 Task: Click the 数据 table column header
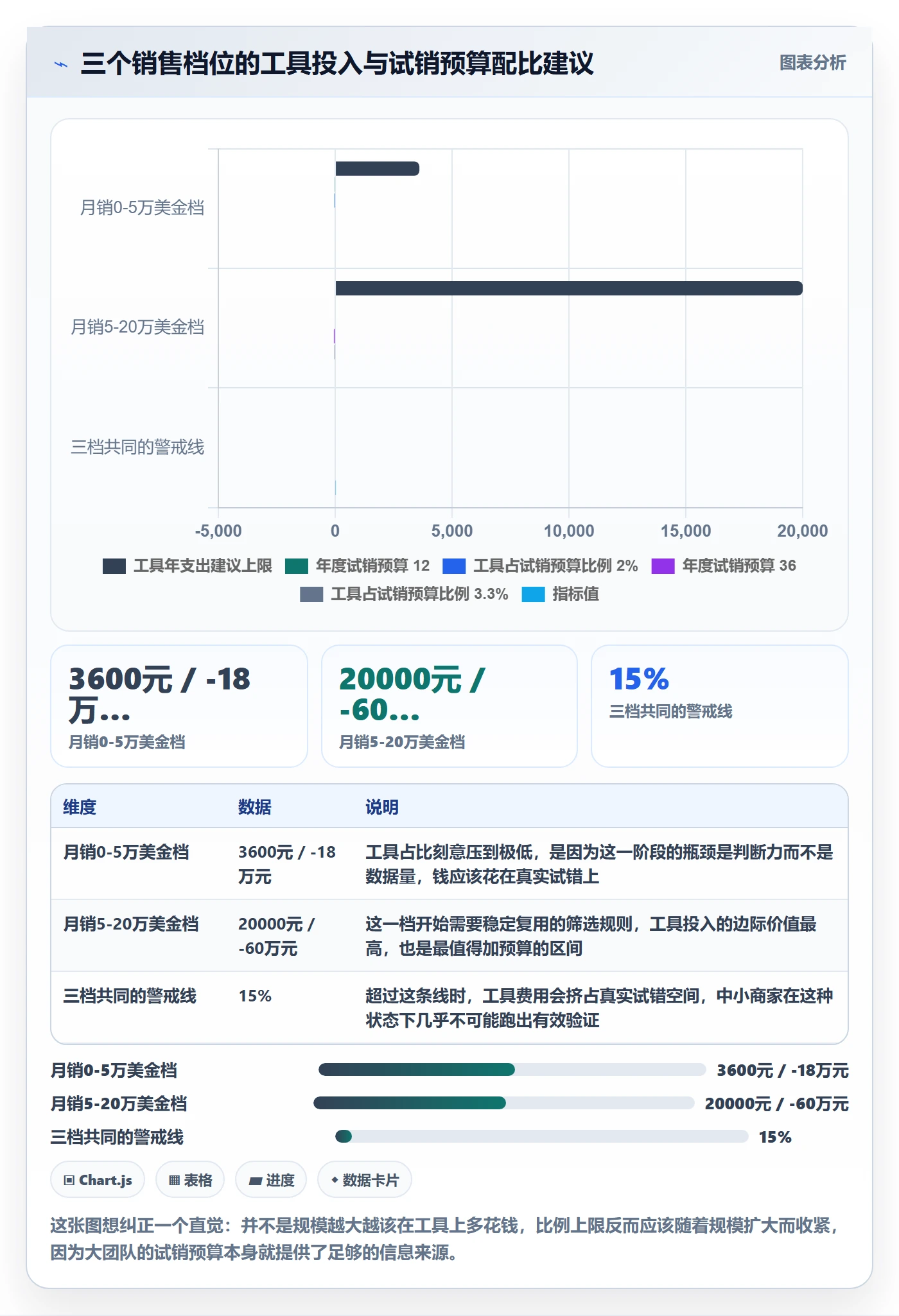[255, 807]
